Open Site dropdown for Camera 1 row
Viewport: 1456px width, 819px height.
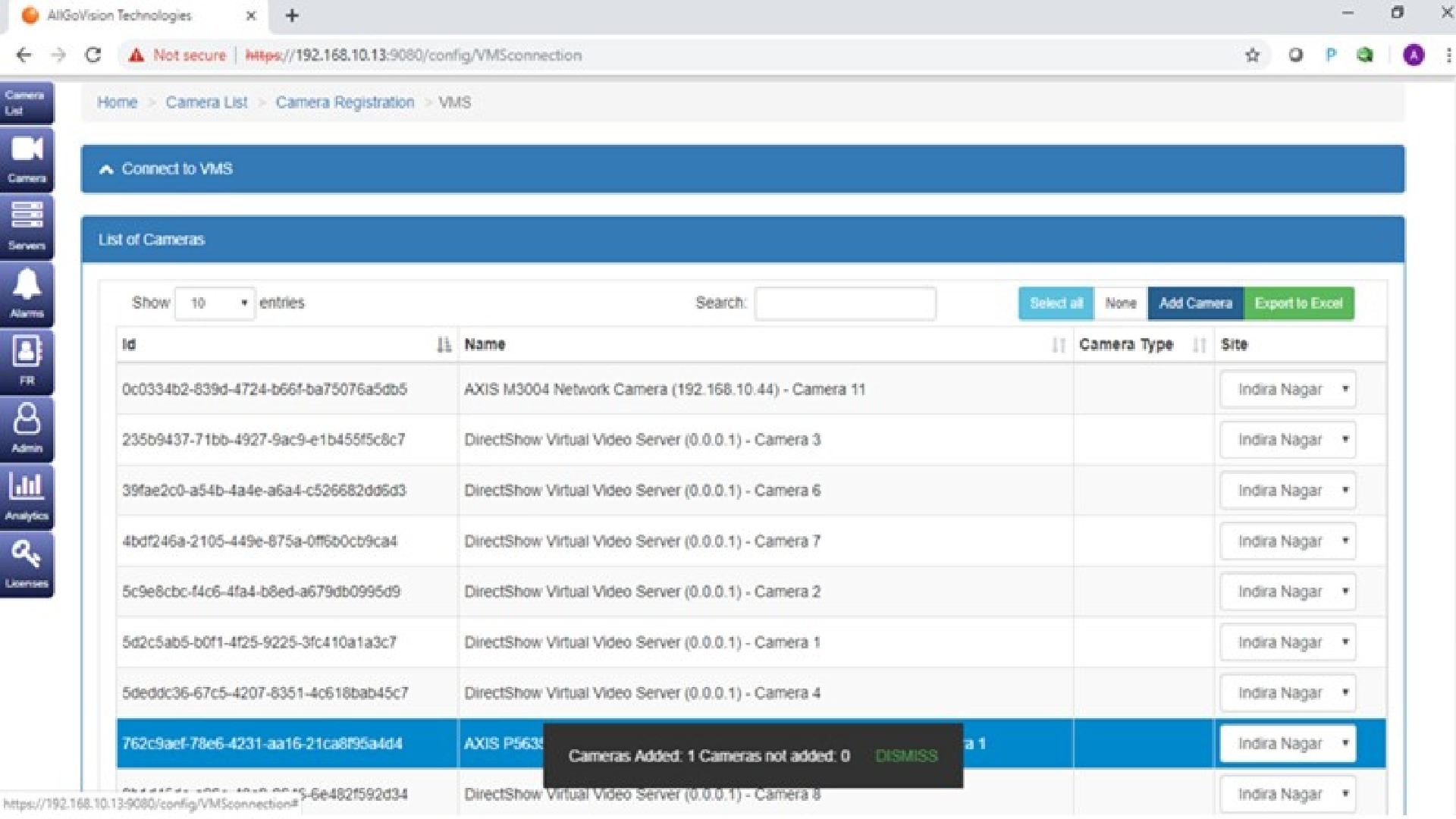(x=1288, y=642)
